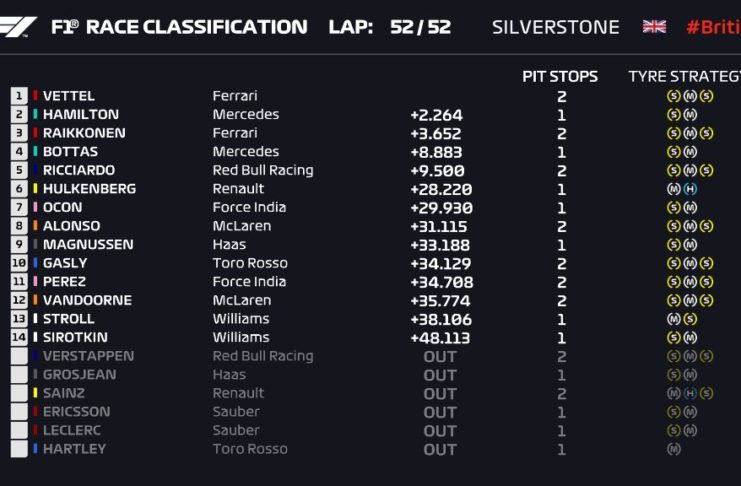This screenshot has height=486, width=741.
Task: Click Hulkenberg's hard tyre icon
Action: click(690, 189)
